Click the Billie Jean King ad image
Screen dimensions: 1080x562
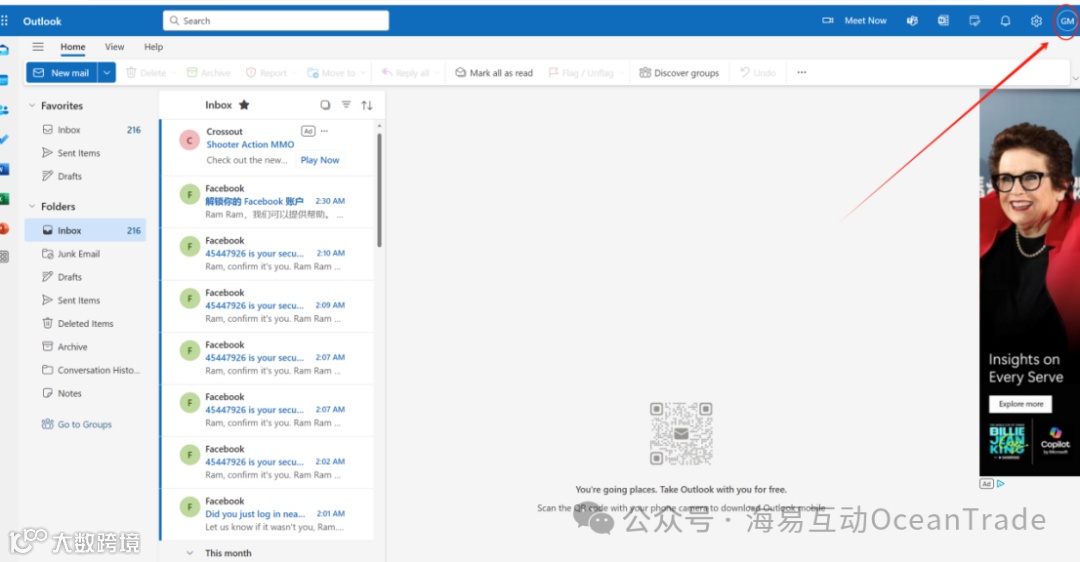coord(1030,282)
